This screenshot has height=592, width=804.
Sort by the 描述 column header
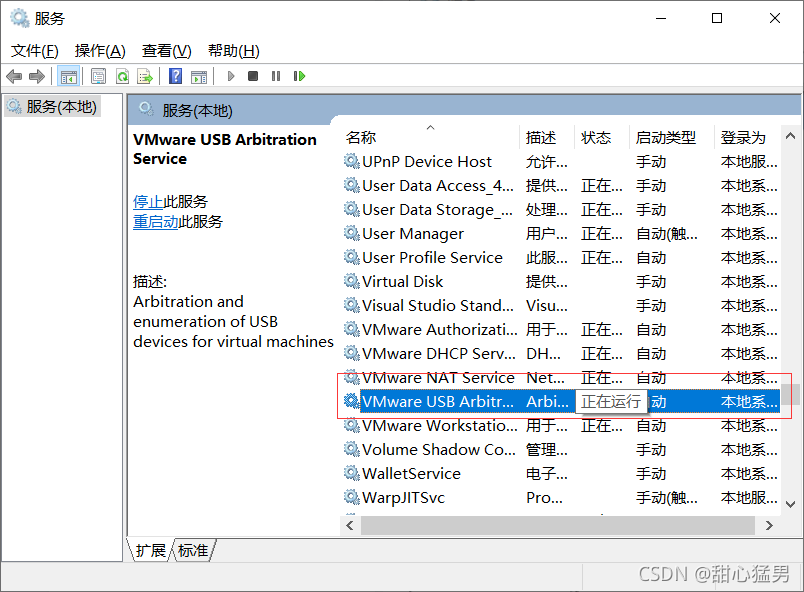pos(547,137)
